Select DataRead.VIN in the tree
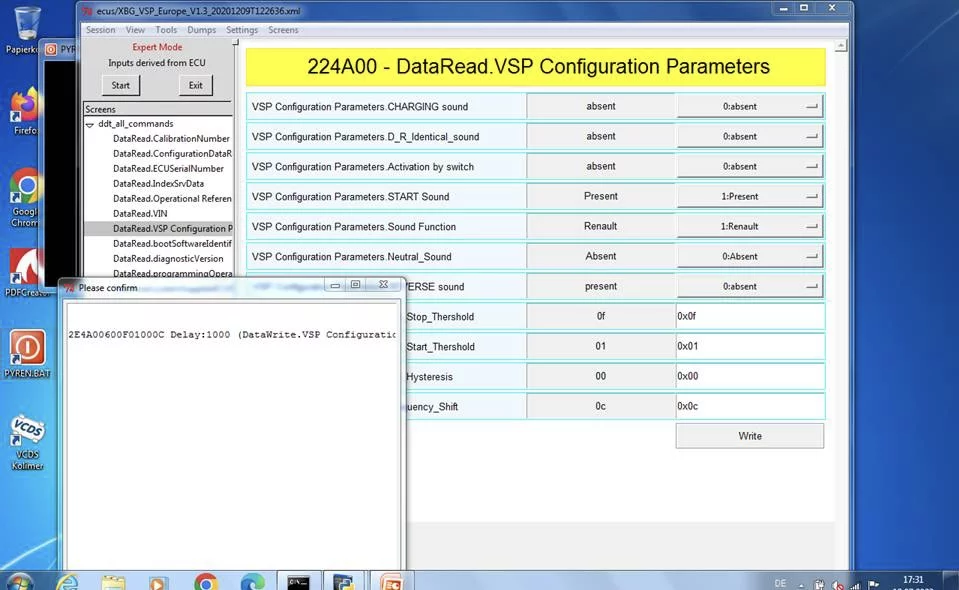 point(140,213)
